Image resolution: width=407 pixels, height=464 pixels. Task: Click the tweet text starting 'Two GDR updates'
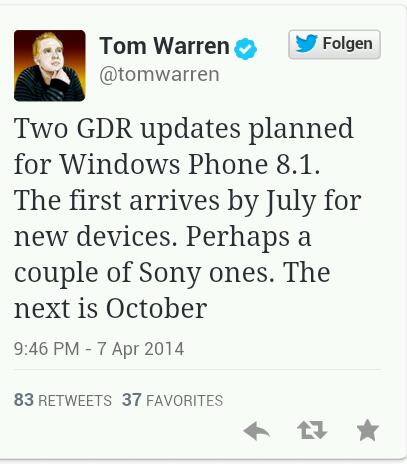(188, 218)
